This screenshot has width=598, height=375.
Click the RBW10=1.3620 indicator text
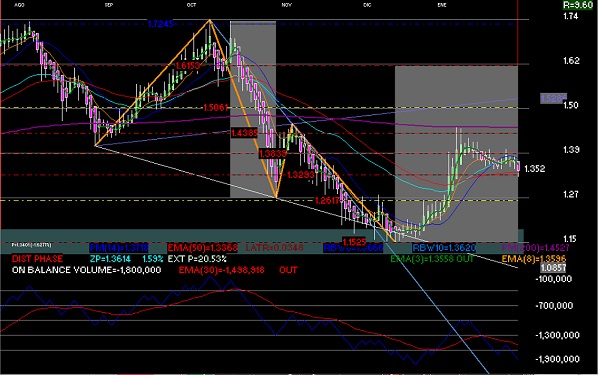pyautogui.click(x=444, y=248)
